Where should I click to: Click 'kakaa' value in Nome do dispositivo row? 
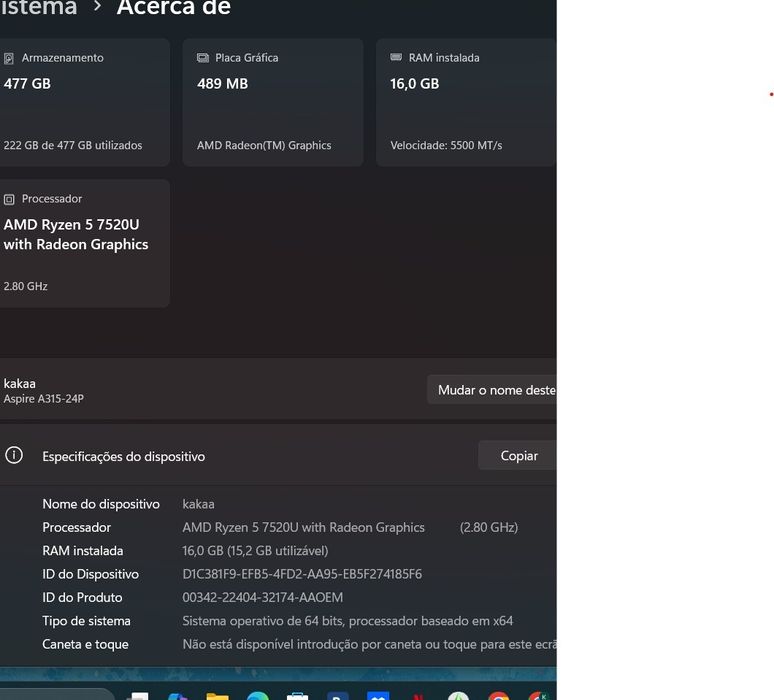(198, 504)
